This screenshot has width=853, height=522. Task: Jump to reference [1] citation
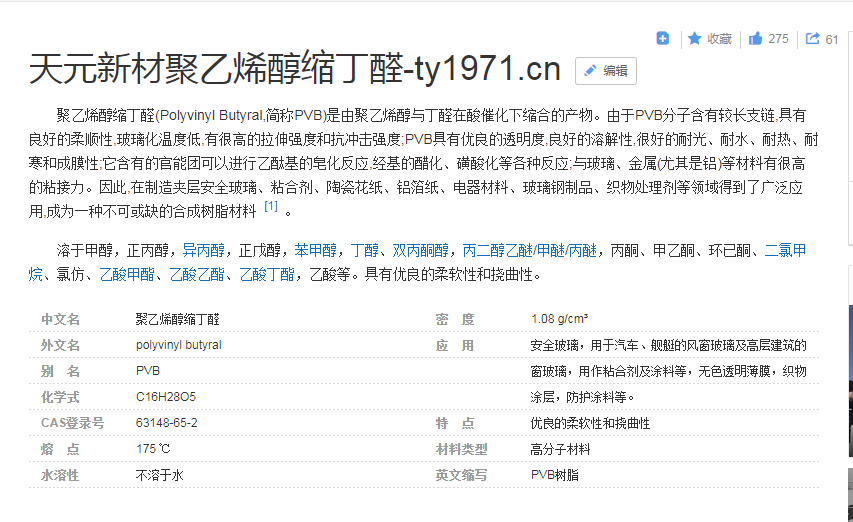pyautogui.click(x=271, y=207)
